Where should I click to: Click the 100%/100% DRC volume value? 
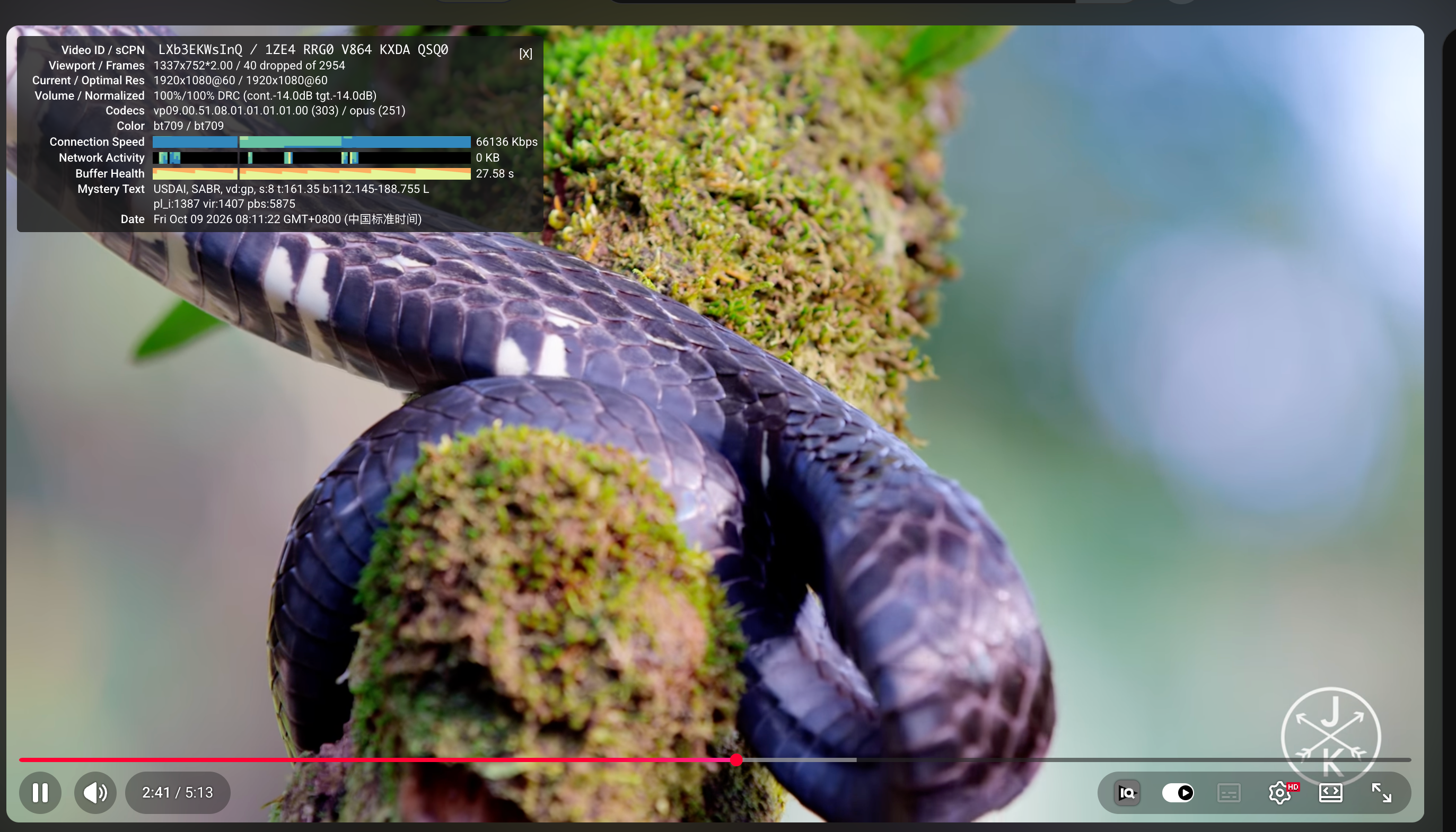click(x=265, y=95)
